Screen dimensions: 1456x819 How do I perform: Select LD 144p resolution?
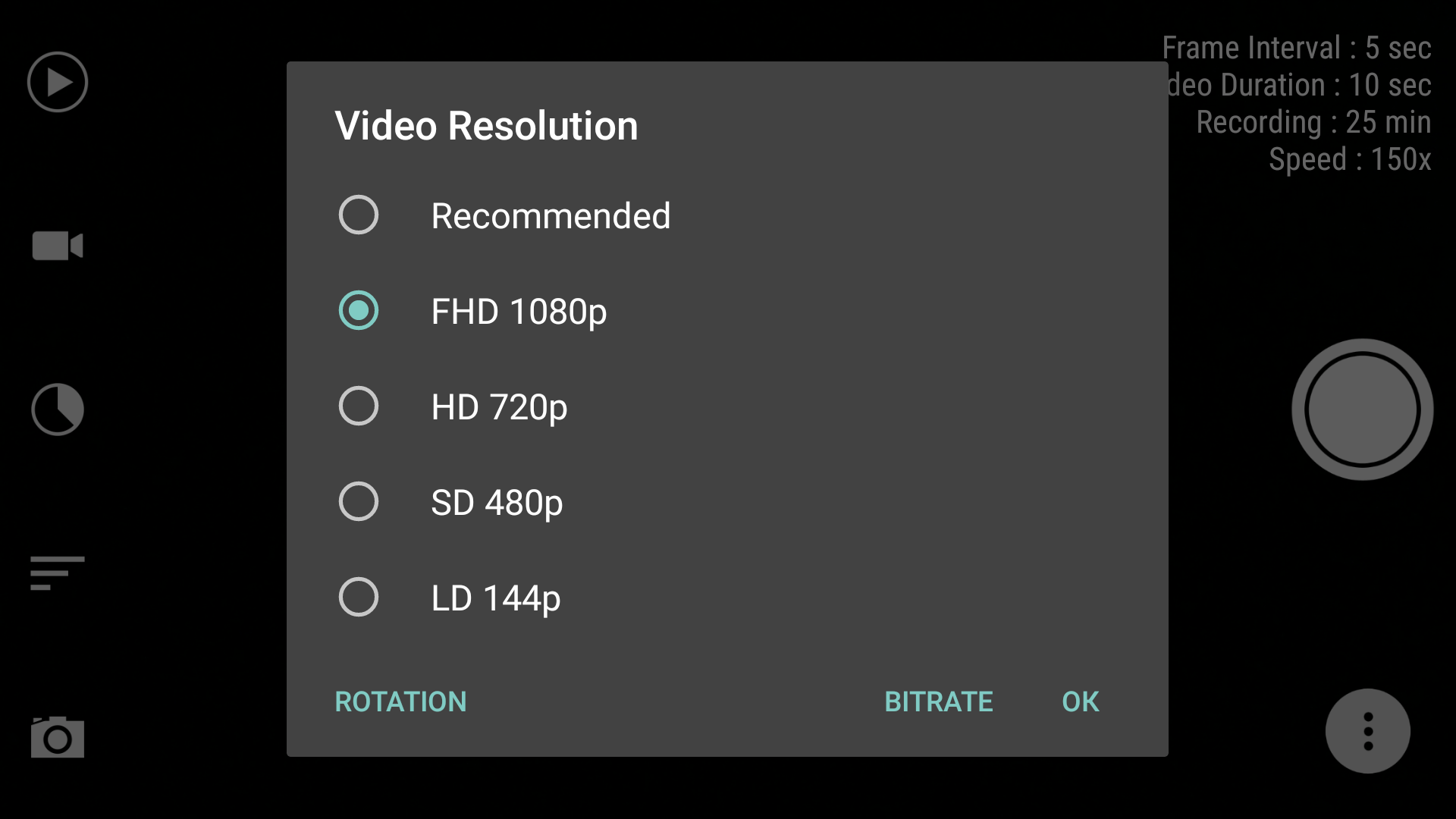coord(727,598)
